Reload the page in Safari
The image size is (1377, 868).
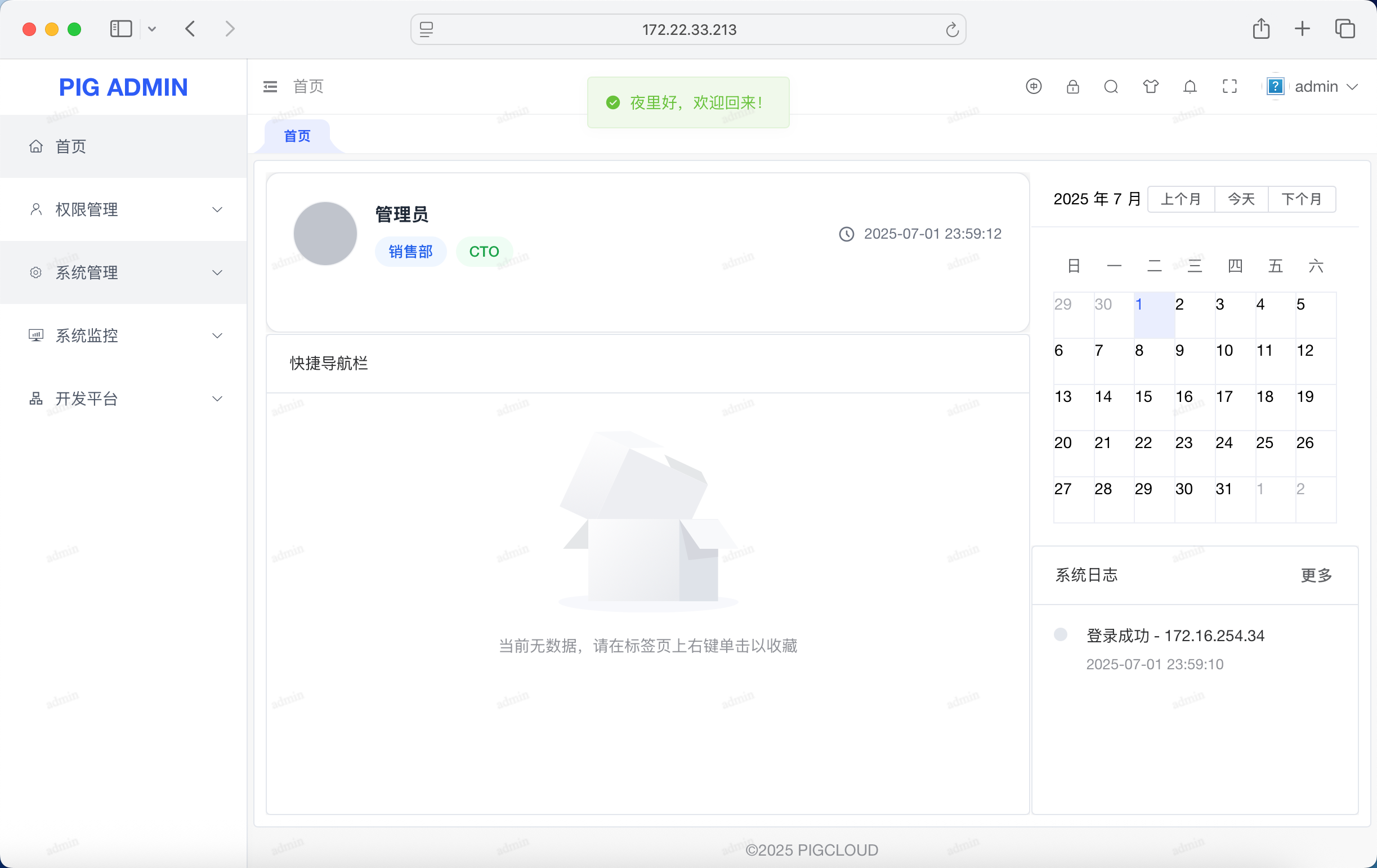coord(951,30)
